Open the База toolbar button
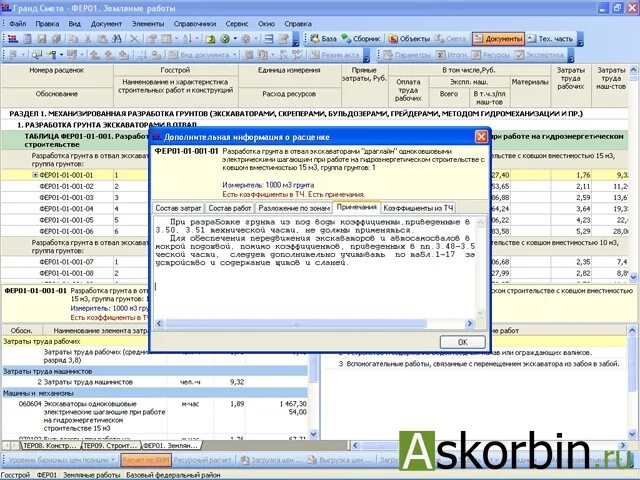The image size is (640, 480). (324, 39)
